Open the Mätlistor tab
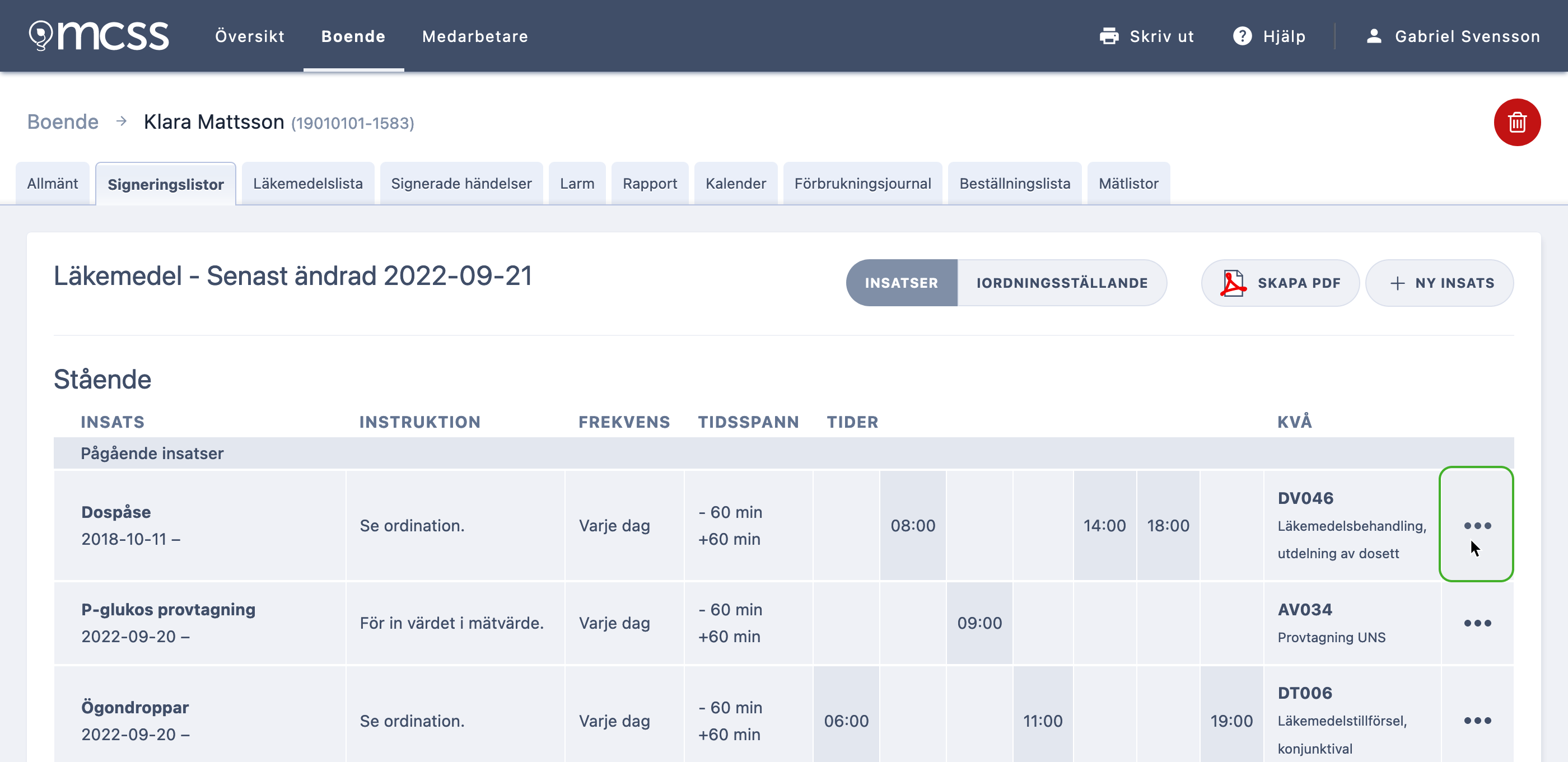Screen dimensions: 1568x762 point(1128,183)
